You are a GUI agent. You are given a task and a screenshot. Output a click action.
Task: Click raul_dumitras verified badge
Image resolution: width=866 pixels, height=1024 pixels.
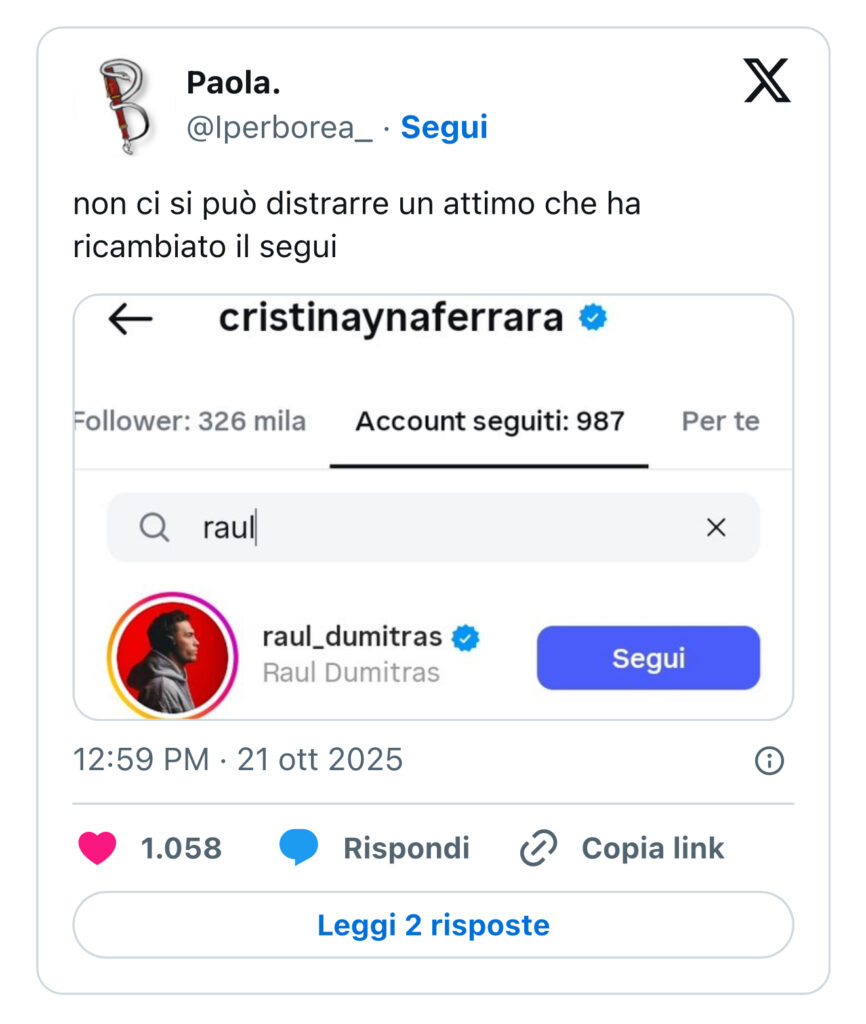click(x=465, y=637)
